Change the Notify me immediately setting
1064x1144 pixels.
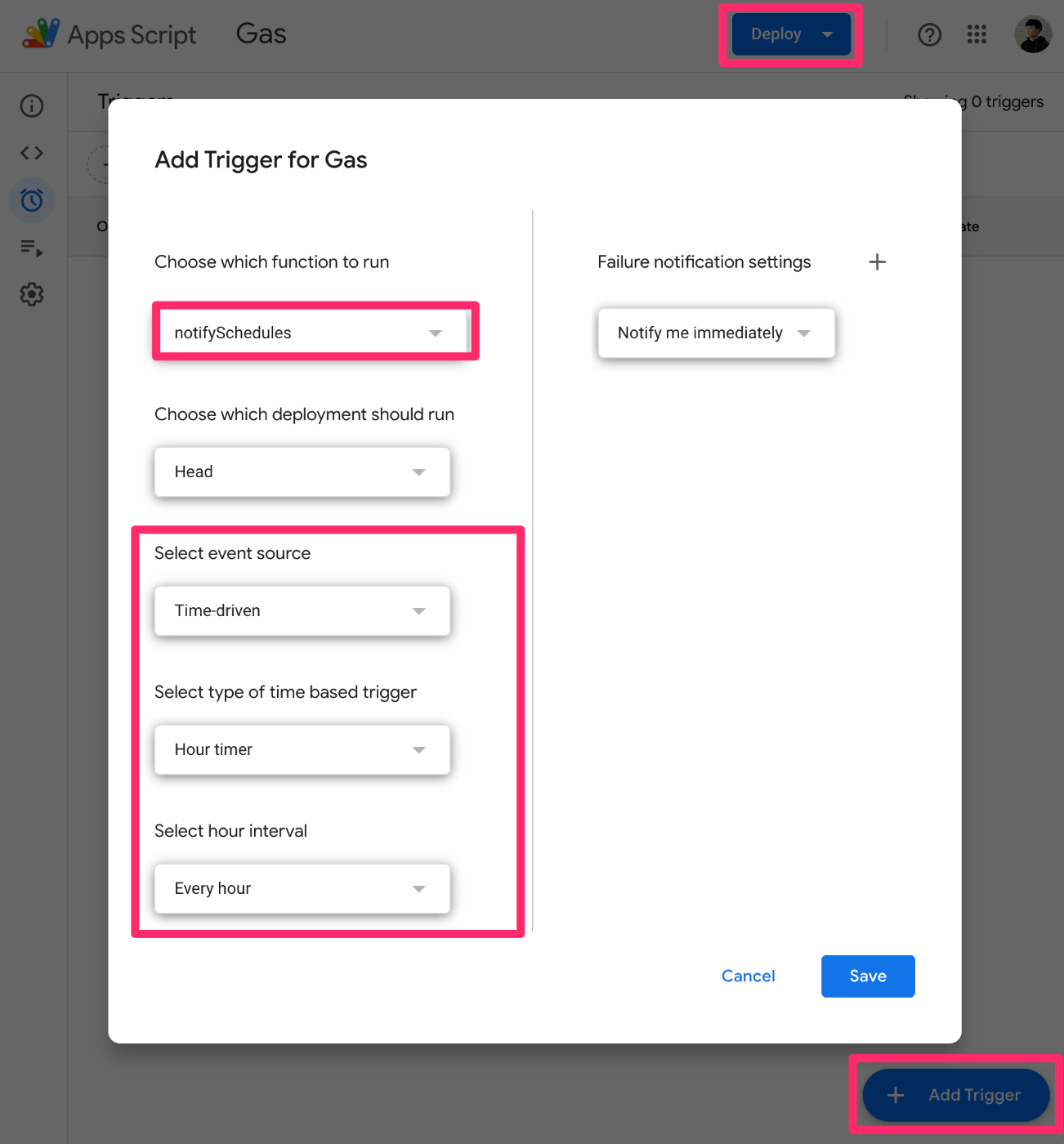tap(715, 333)
